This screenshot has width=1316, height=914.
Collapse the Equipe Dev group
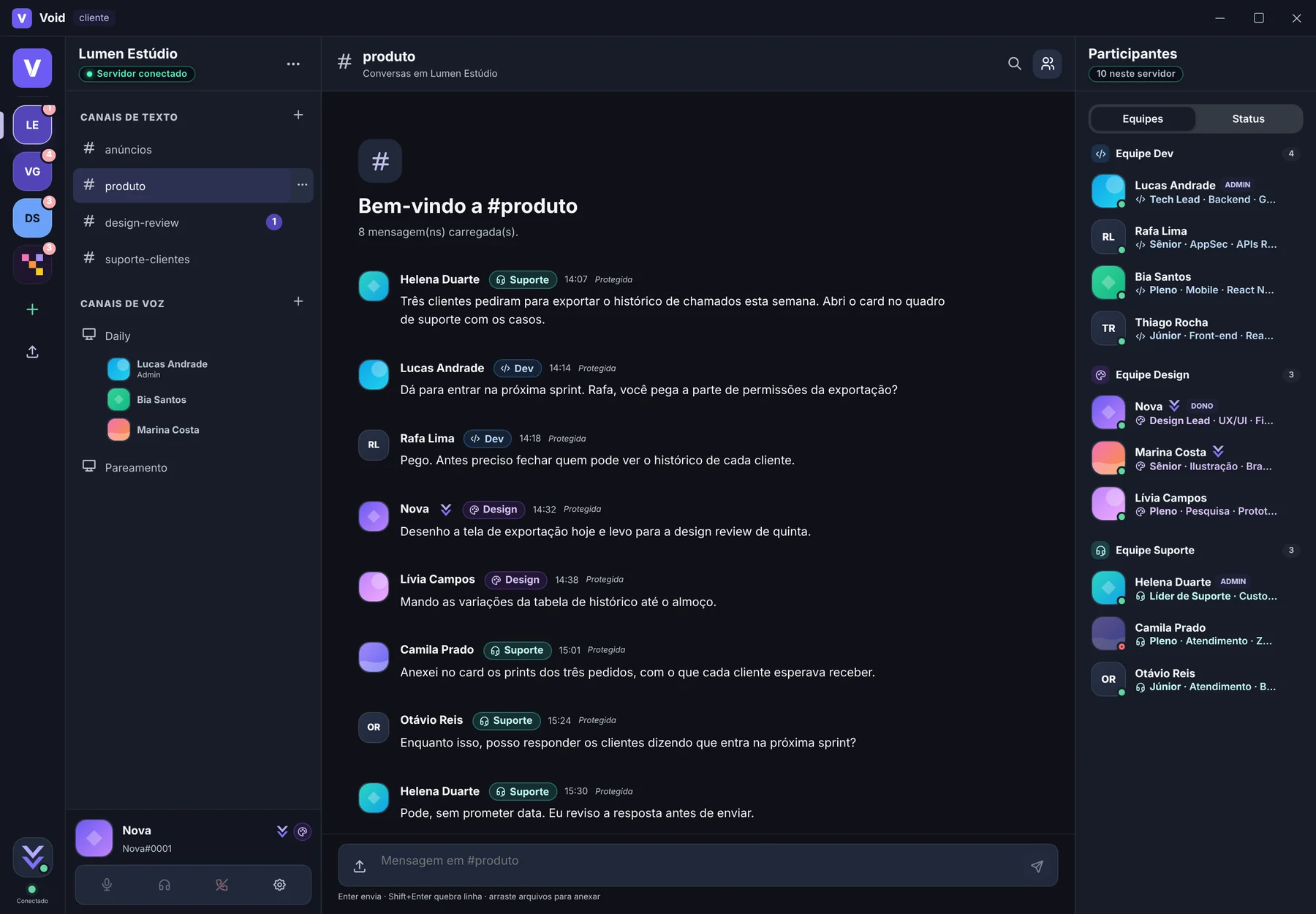tap(1195, 154)
